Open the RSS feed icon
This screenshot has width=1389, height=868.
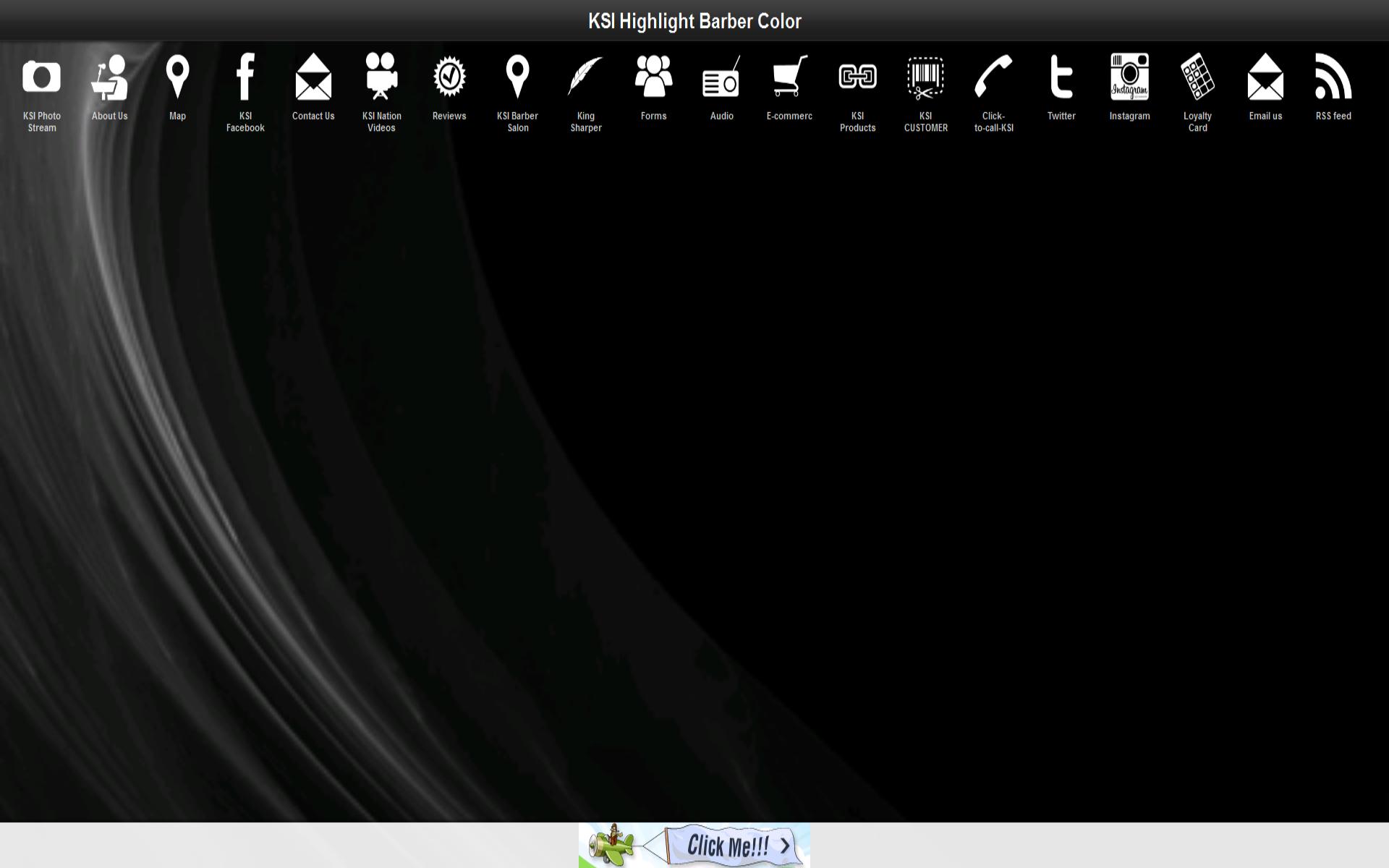click(x=1333, y=77)
